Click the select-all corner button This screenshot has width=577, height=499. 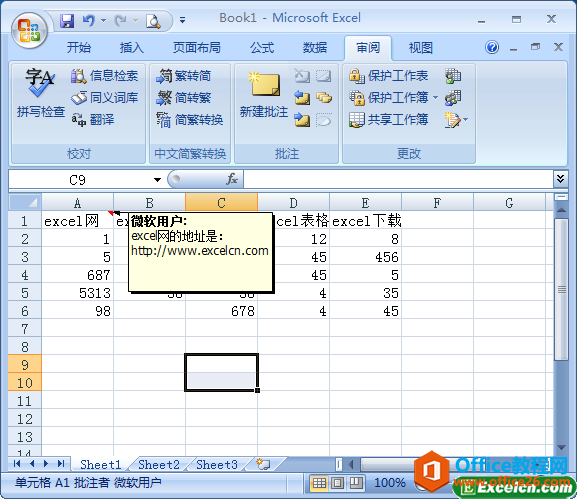25,202
